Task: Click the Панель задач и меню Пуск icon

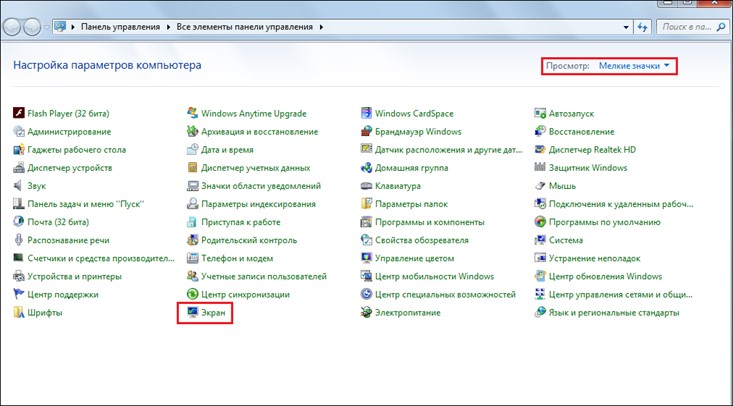Action: pos(19,204)
